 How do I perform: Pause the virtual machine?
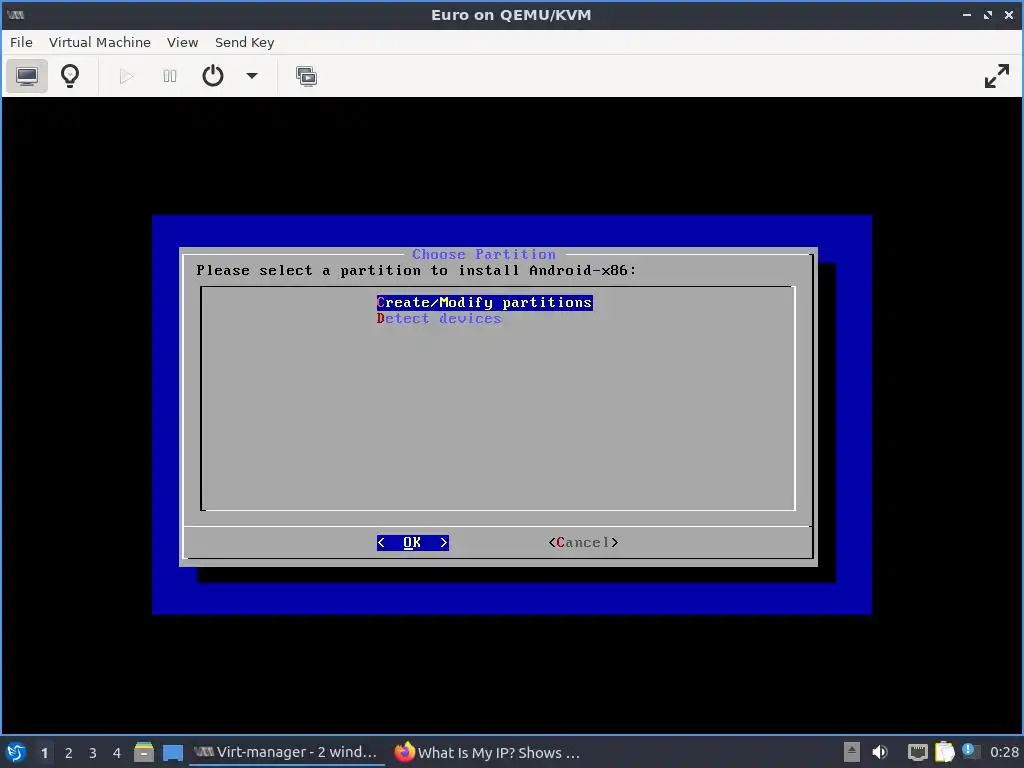click(x=170, y=76)
